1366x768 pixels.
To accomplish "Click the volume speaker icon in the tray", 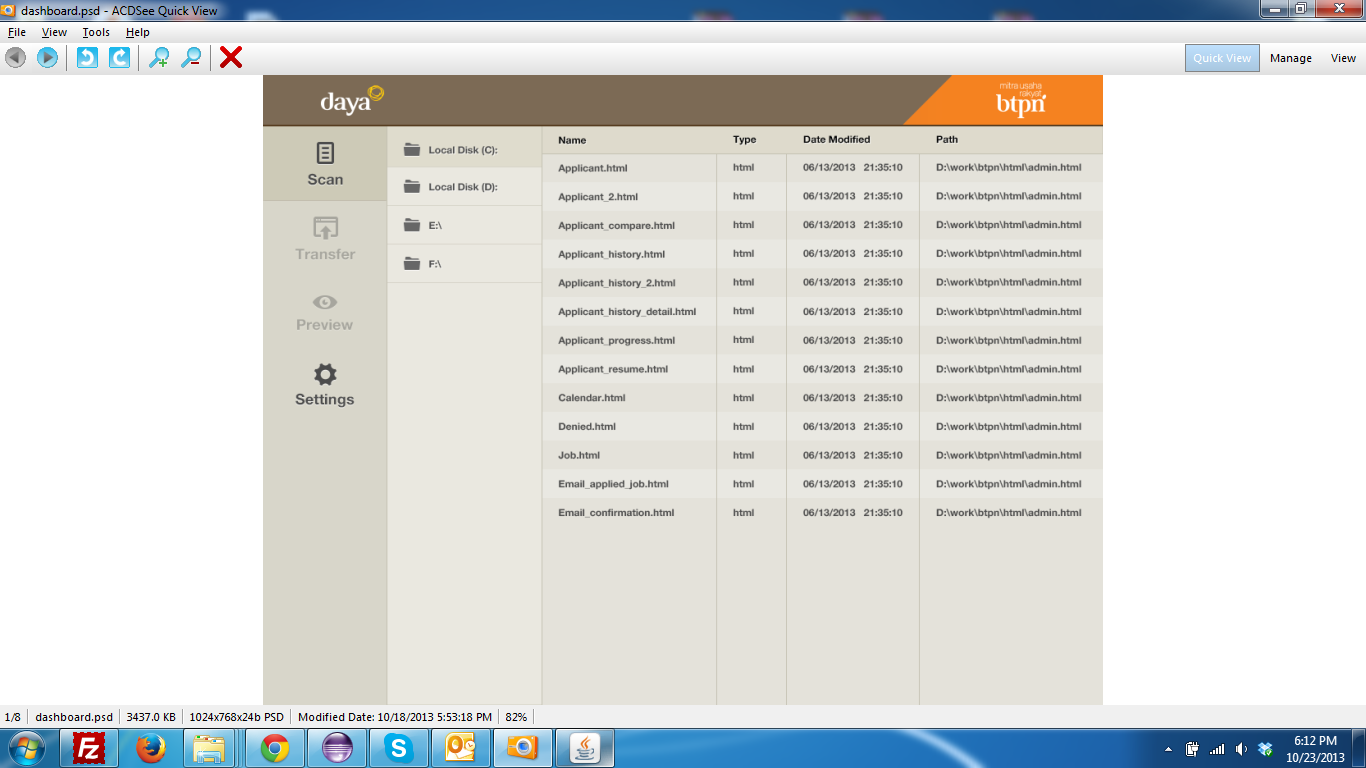I will point(1241,749).
